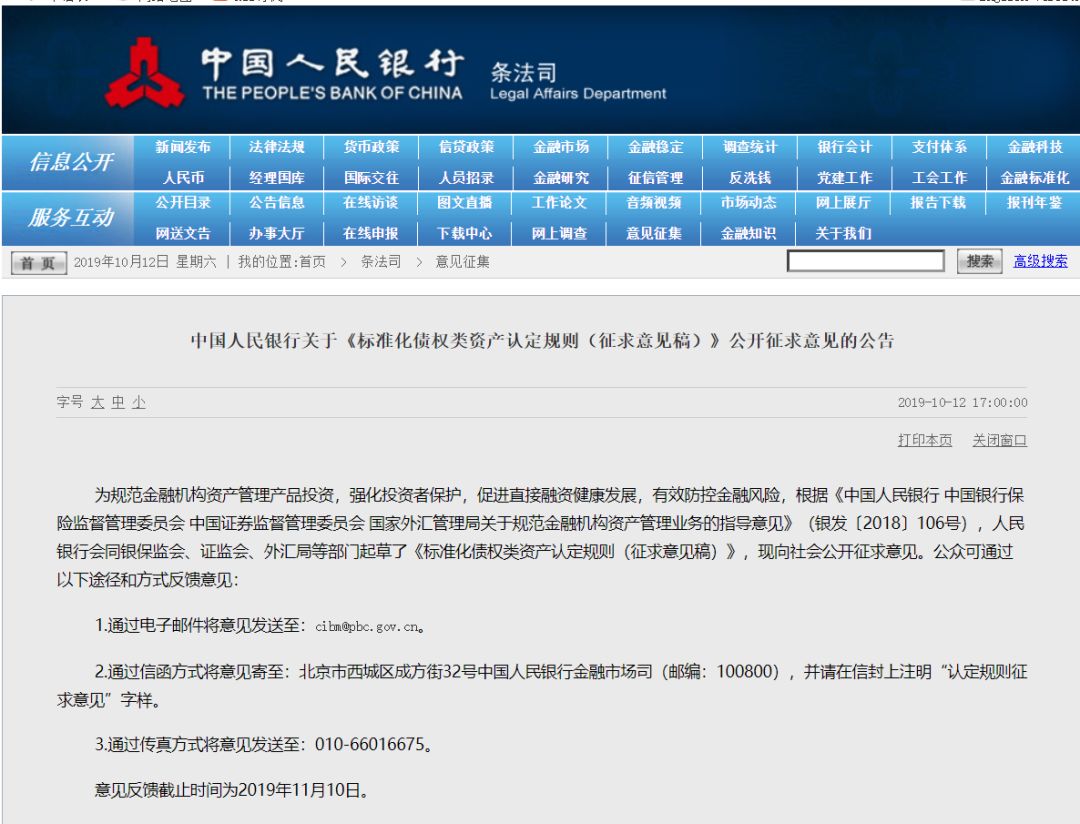Screen dimensions: 1080x824
Task: Click the 首页 home button
Action: pos(39,262)
